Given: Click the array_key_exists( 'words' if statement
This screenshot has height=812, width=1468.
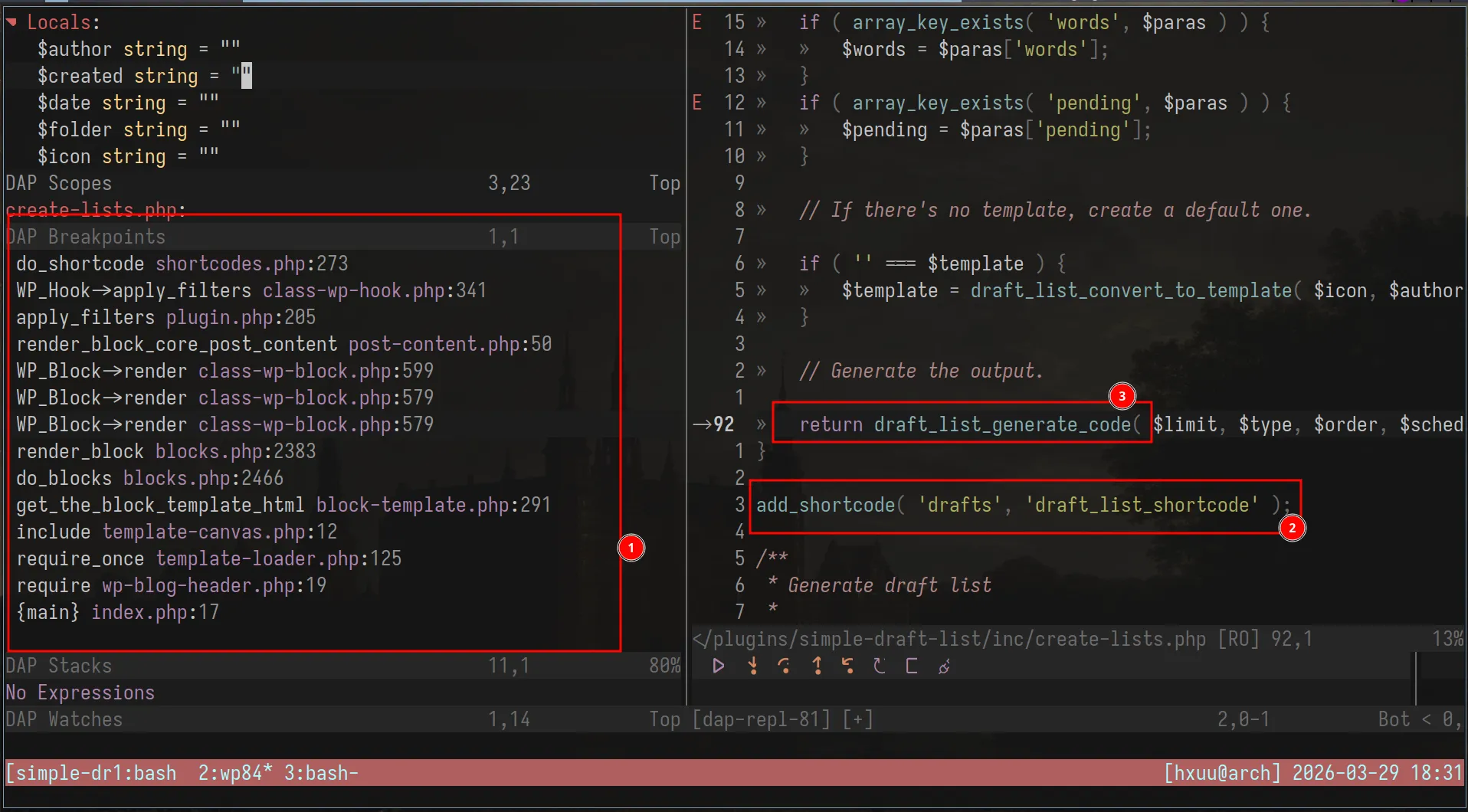Looking at the screenshot, I should [x=1034, y=22].
